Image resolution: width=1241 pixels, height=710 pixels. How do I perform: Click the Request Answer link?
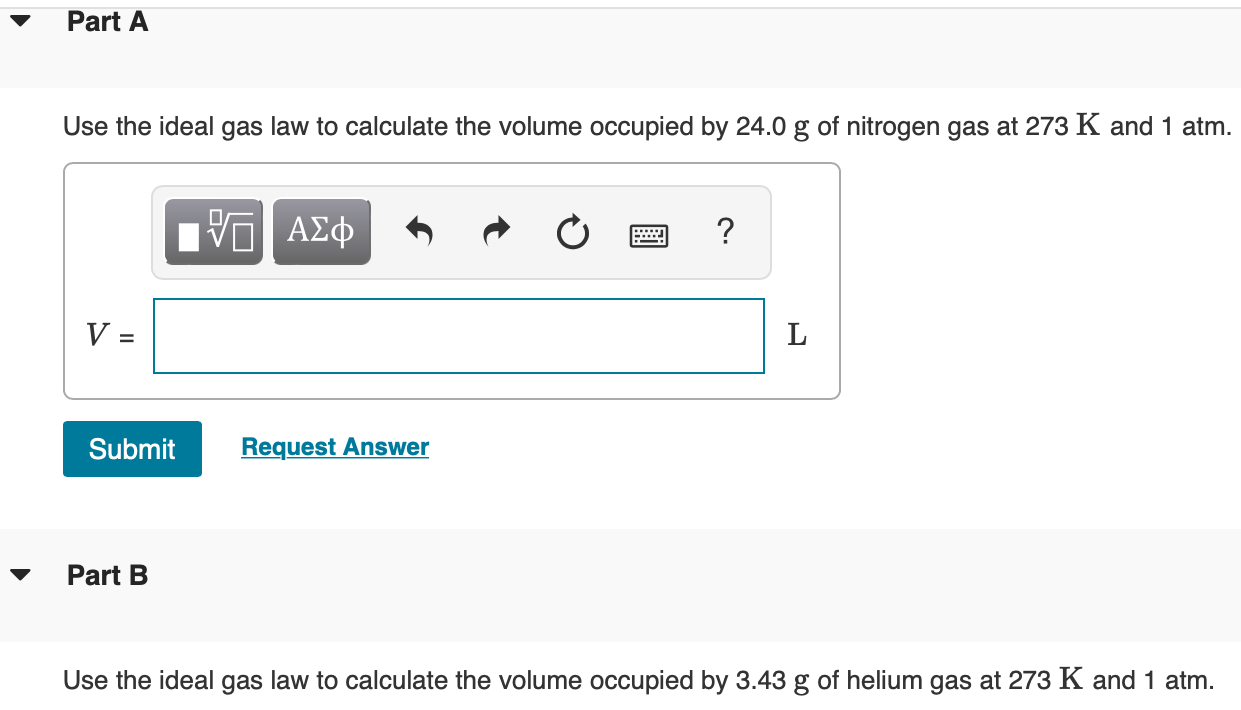tap(334, 446)
